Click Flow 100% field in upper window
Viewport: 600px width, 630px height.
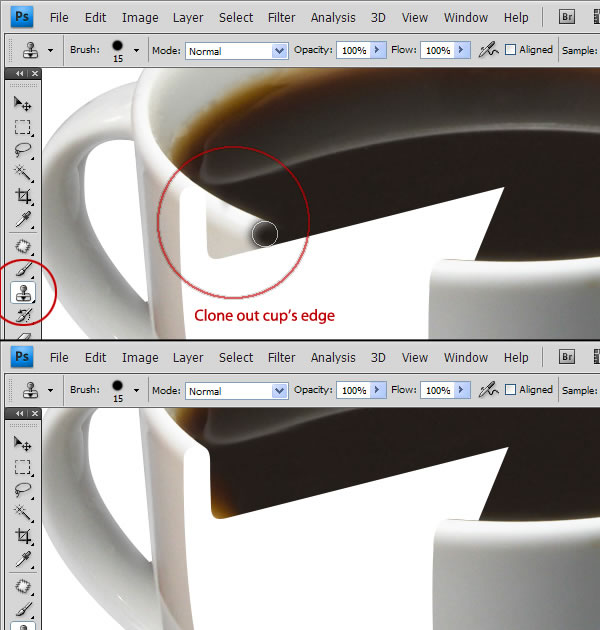[438, 50]
